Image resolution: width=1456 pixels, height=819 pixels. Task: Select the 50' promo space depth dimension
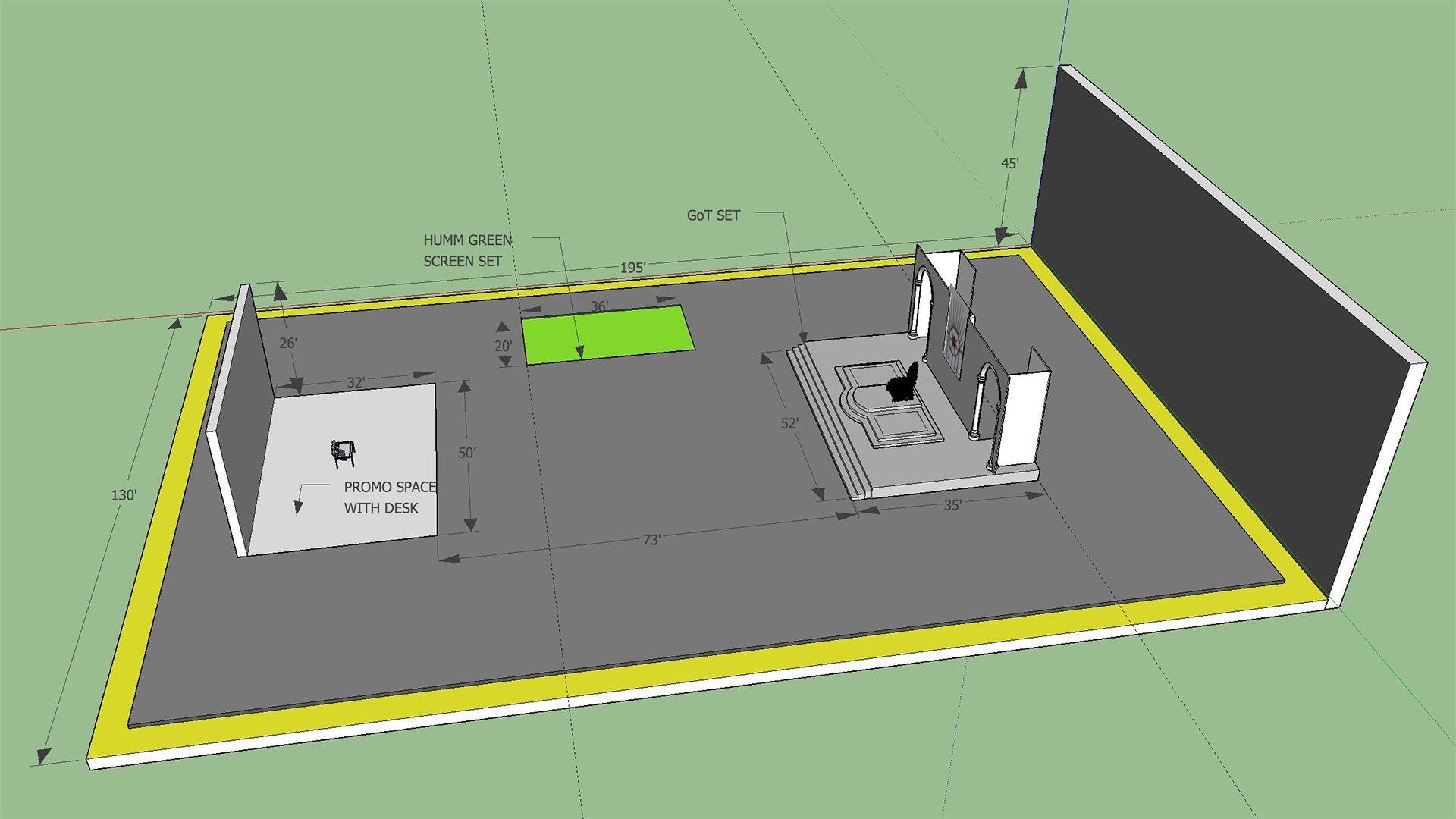pos(467,453)
